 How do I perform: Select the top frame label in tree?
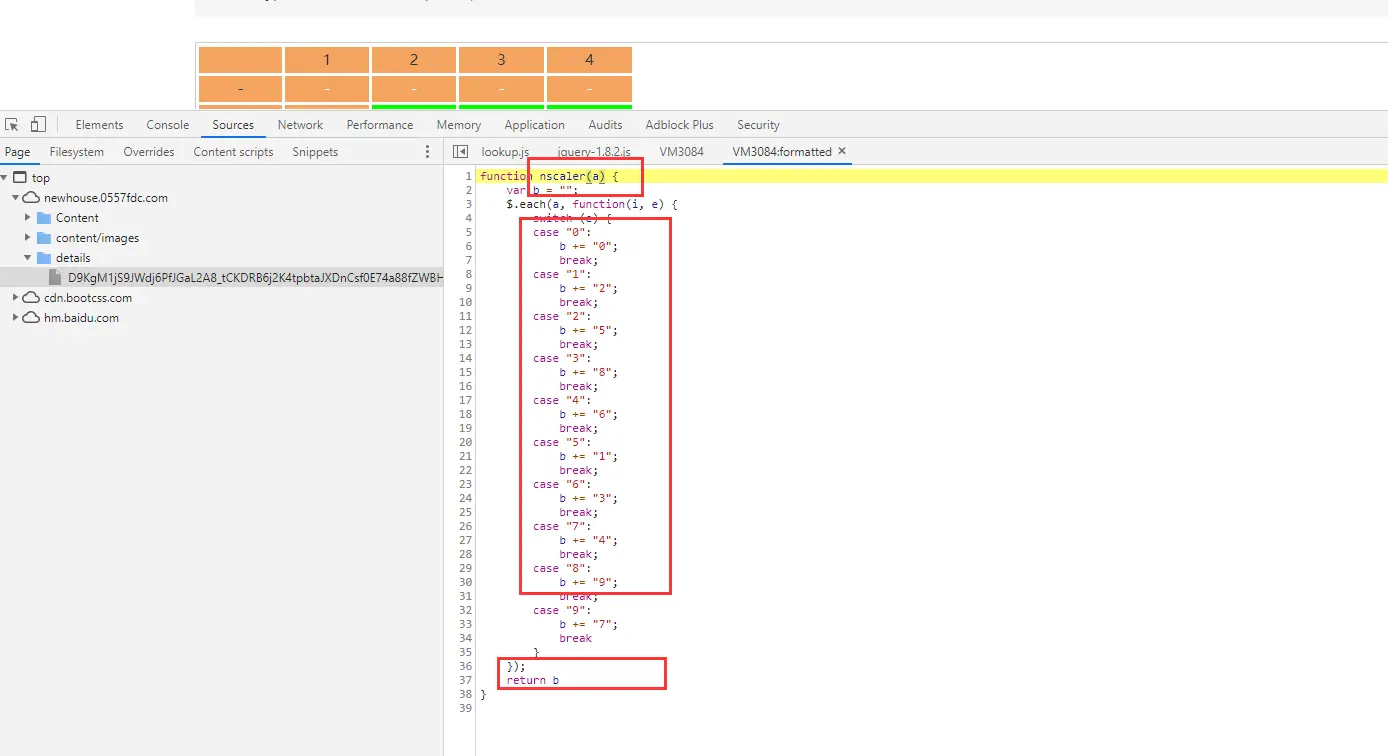click(x=41, y=178)
